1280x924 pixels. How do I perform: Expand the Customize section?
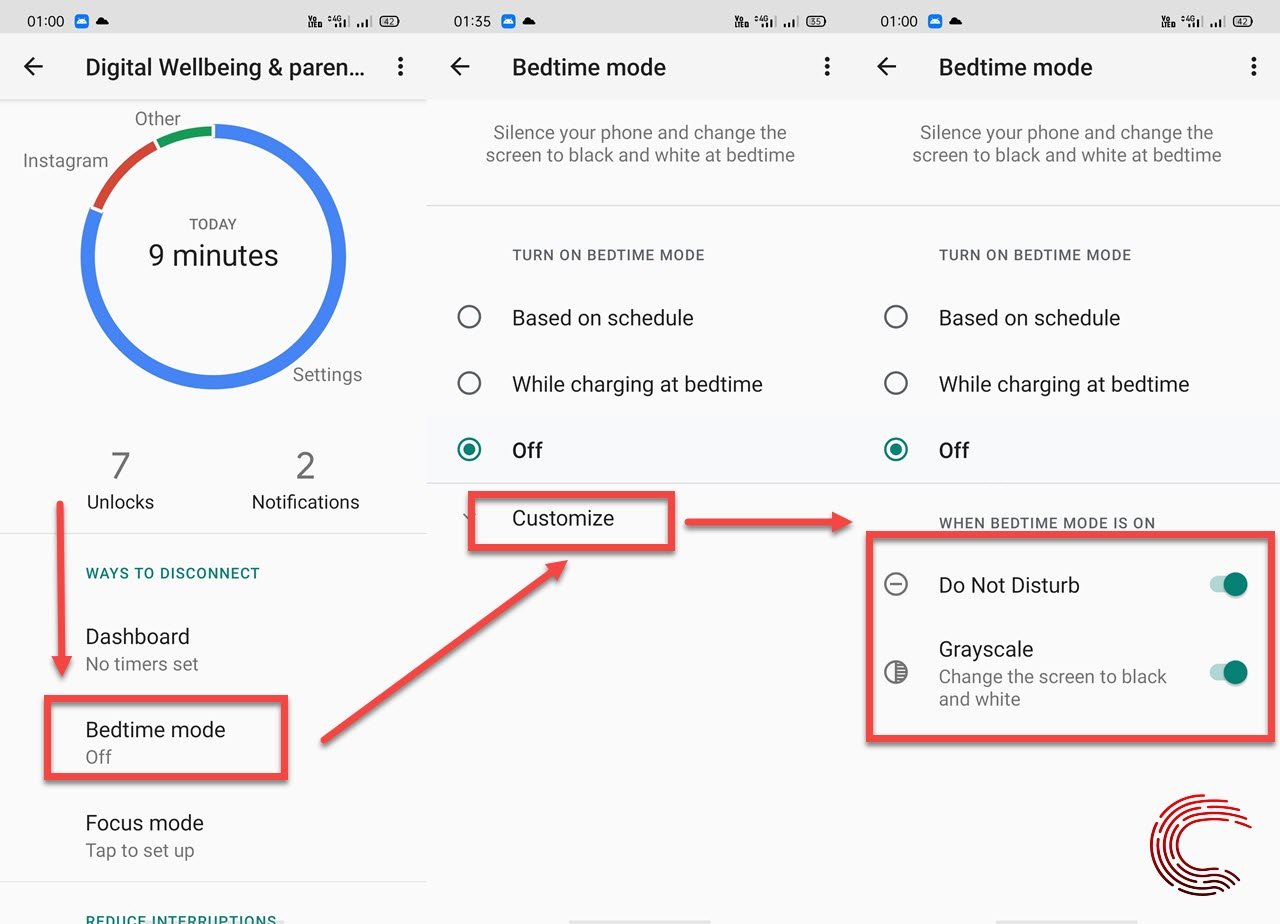tap(563, 518)
